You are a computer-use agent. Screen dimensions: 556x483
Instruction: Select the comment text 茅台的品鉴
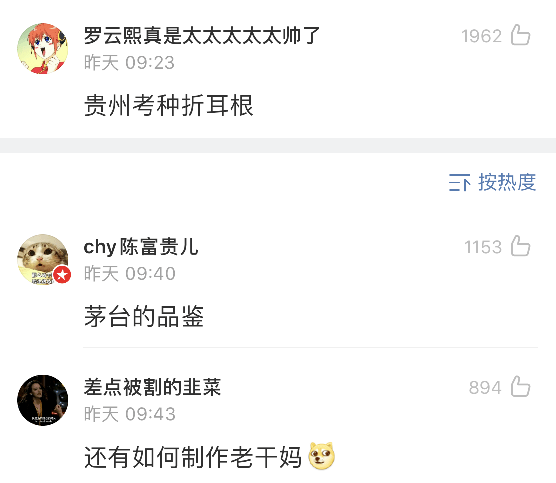tap(144, 316)
